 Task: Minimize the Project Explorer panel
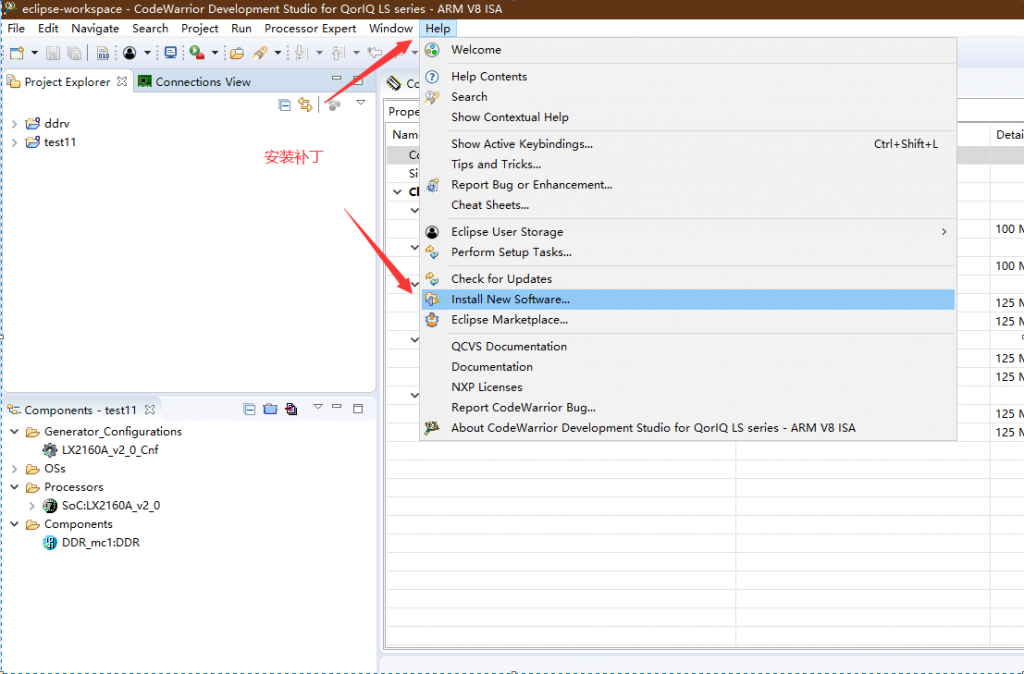point(336,79)
